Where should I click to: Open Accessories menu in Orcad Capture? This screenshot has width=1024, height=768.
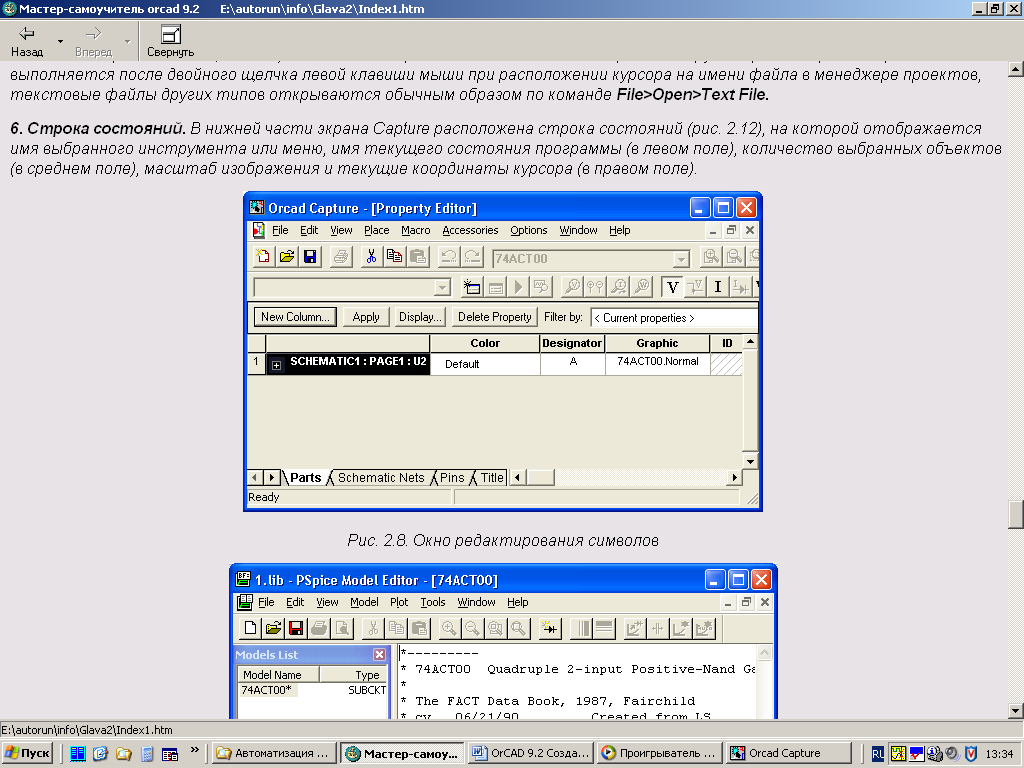click(470, 230)
